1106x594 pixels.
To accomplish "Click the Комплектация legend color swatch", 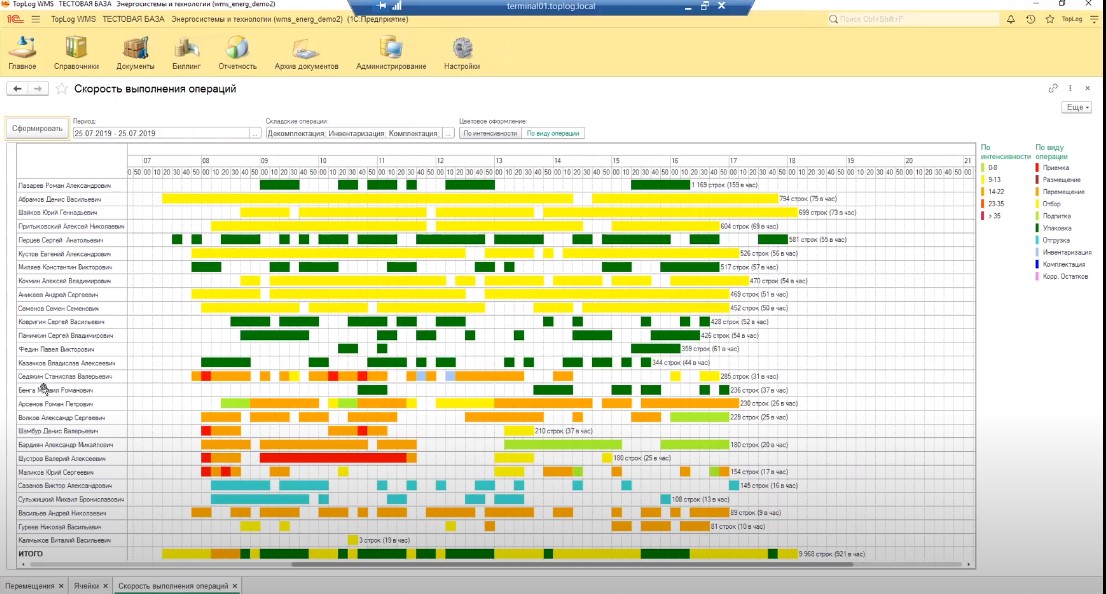I will click(1038, 264).
